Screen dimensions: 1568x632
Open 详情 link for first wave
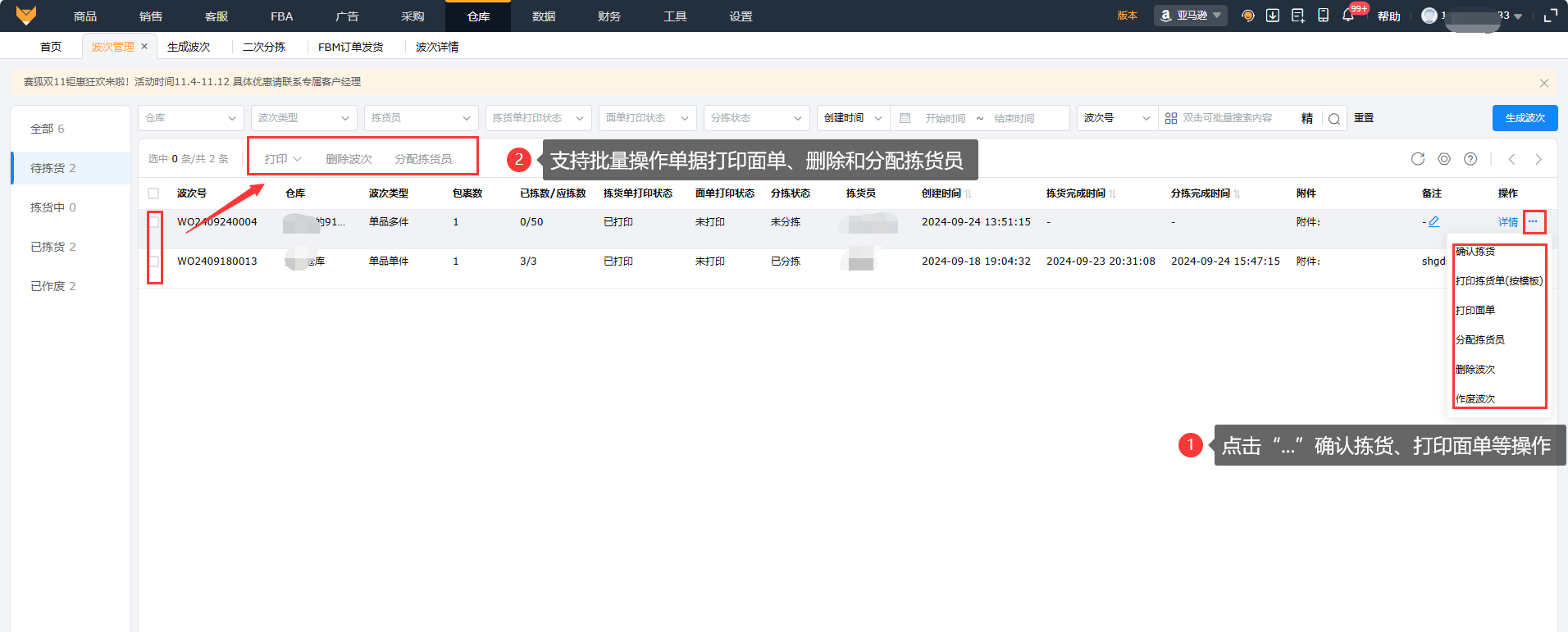coord(1507,222)
